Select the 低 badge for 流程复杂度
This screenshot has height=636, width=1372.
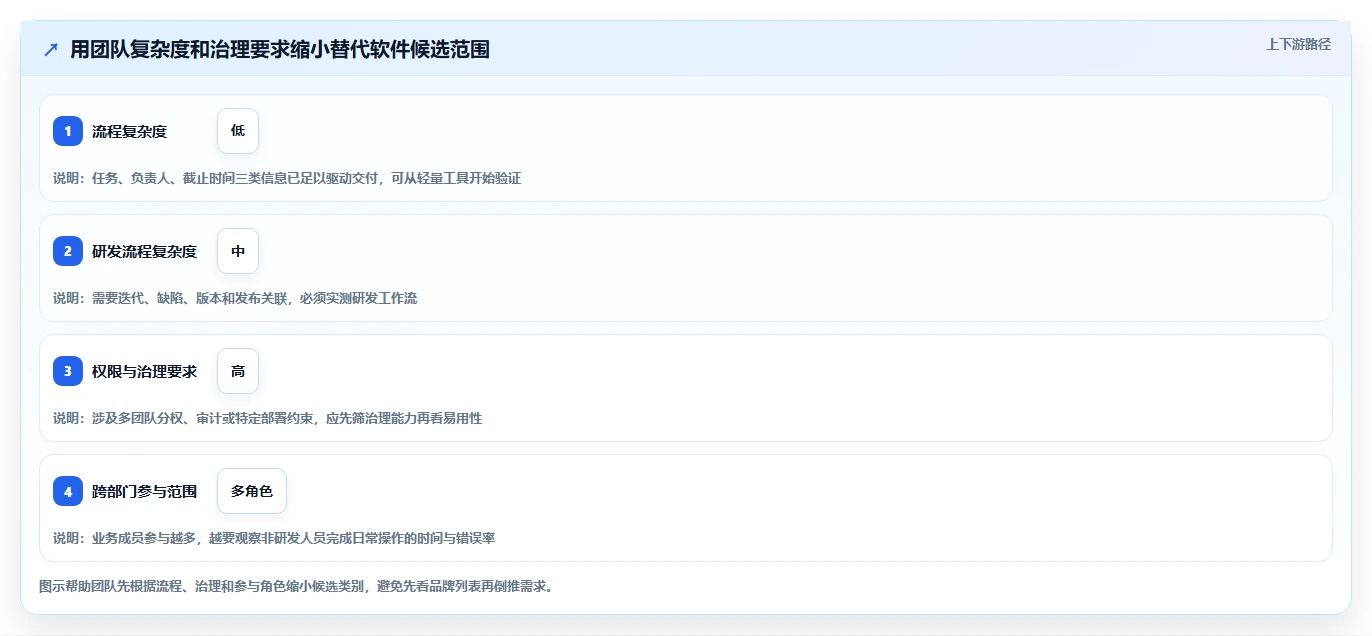pos(238,131)
